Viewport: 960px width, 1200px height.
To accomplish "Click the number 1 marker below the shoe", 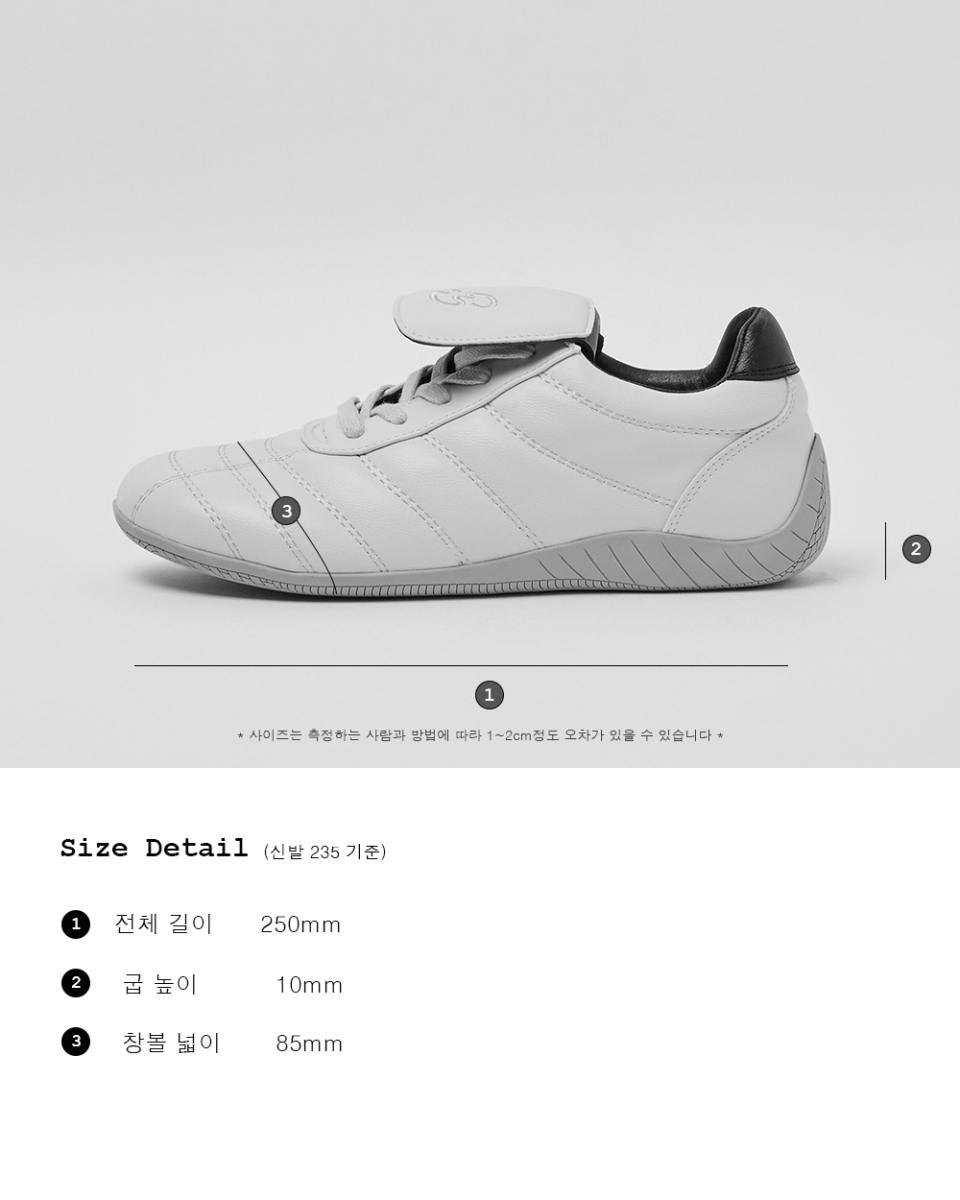I will click(488, 695).
